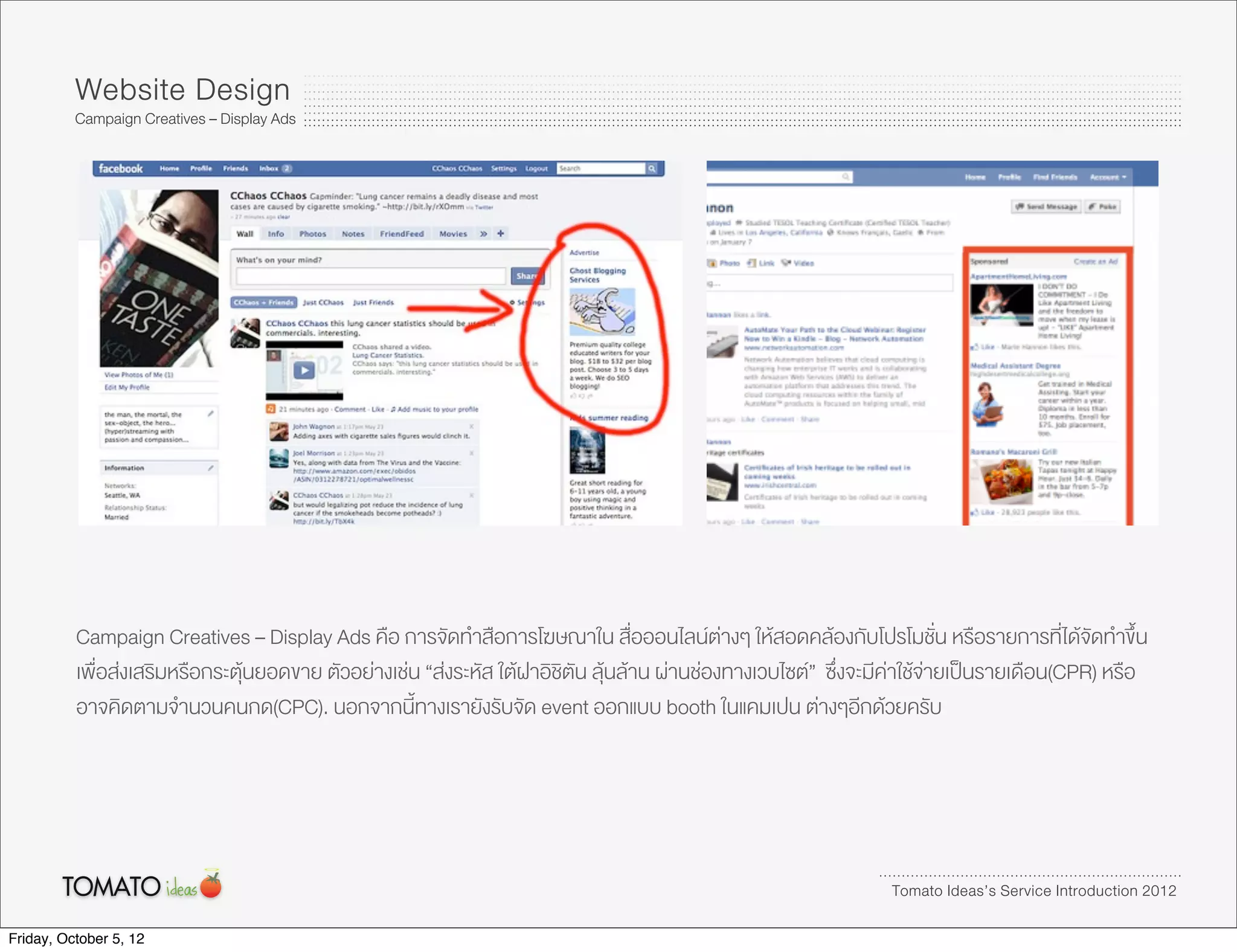Click Home in left facebook navbar
The width and height of the screenshot is (1237, 952).
click(x=169, y=169)
